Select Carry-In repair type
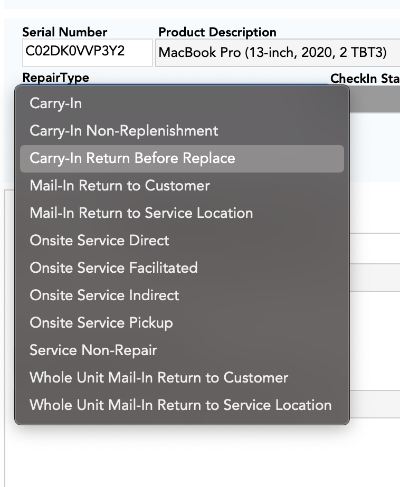 (x=182, y=103)
